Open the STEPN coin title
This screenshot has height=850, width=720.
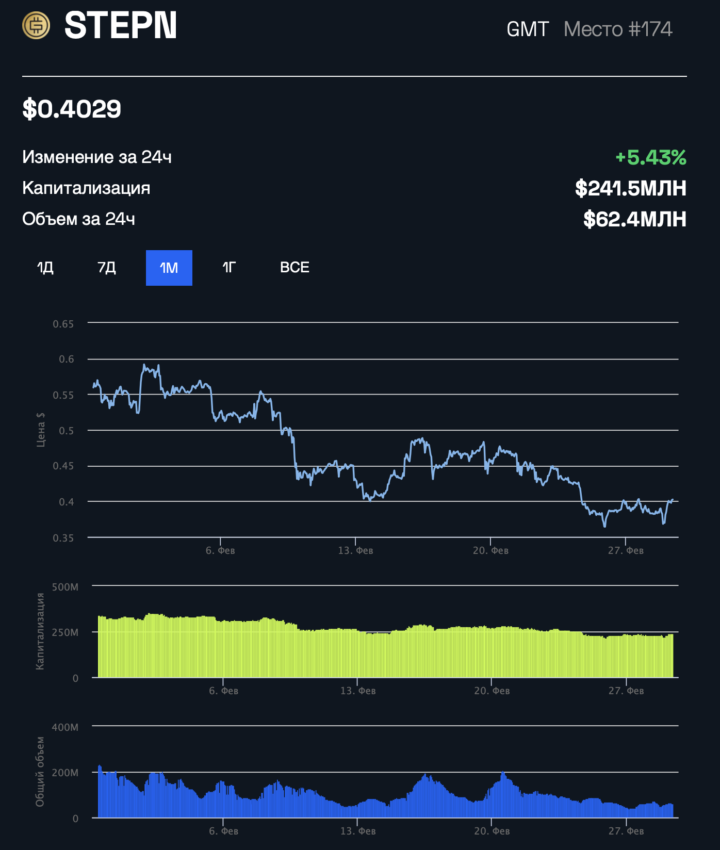point(120,25)
